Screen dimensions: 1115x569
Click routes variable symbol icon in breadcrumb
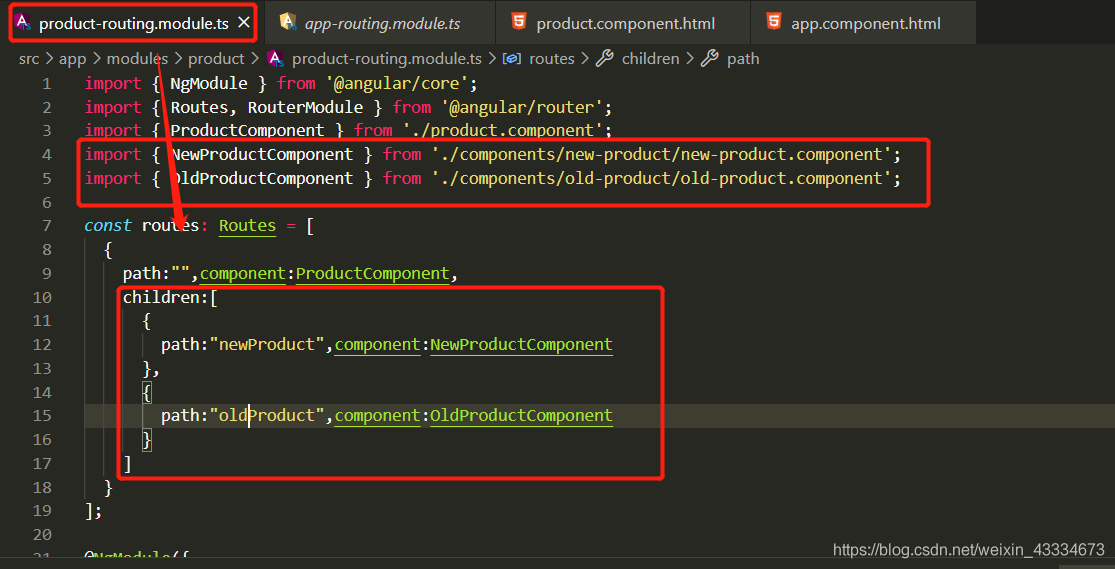[x=512, y=58]
